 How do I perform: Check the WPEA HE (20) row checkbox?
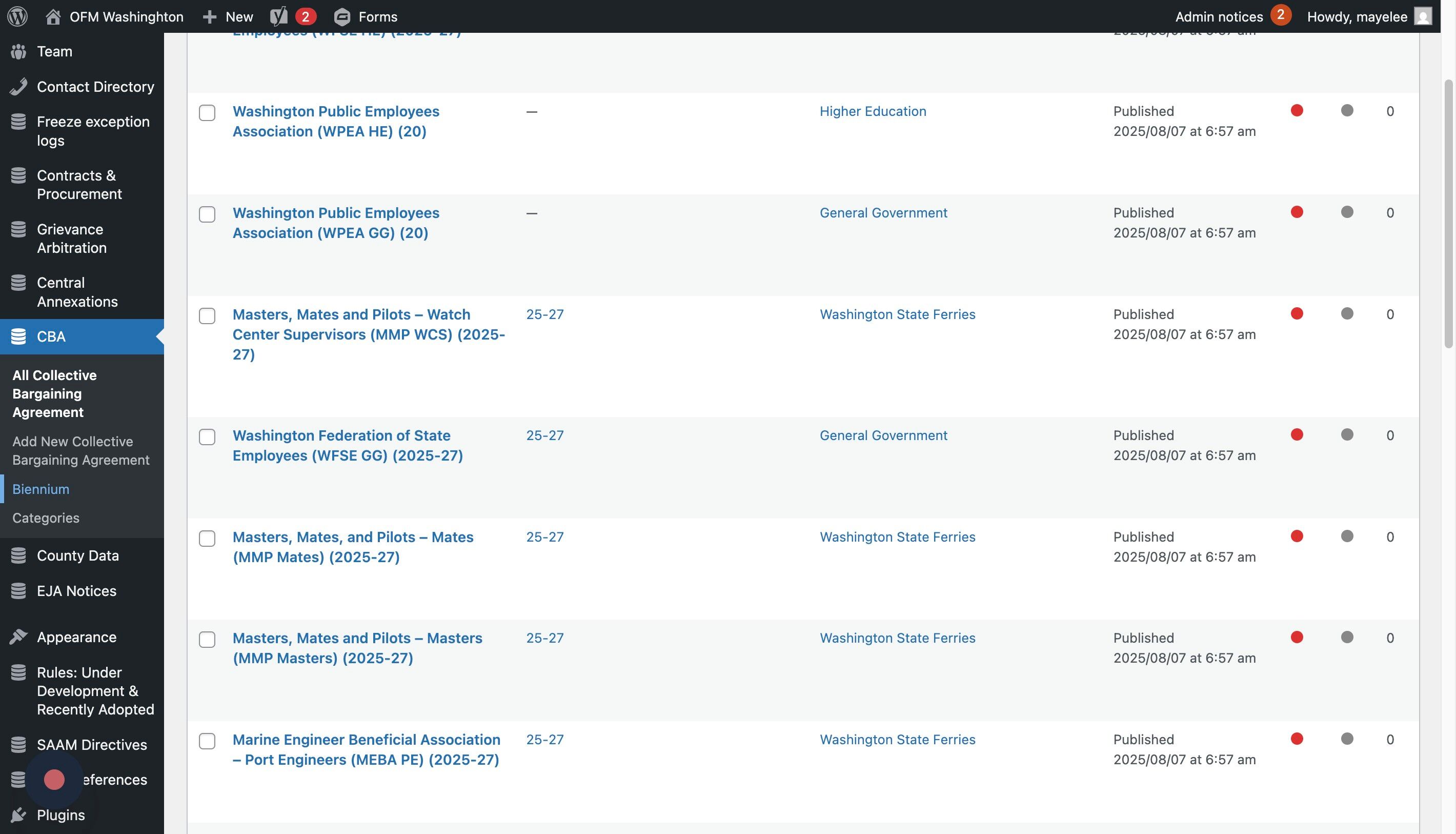coord(207,113)
